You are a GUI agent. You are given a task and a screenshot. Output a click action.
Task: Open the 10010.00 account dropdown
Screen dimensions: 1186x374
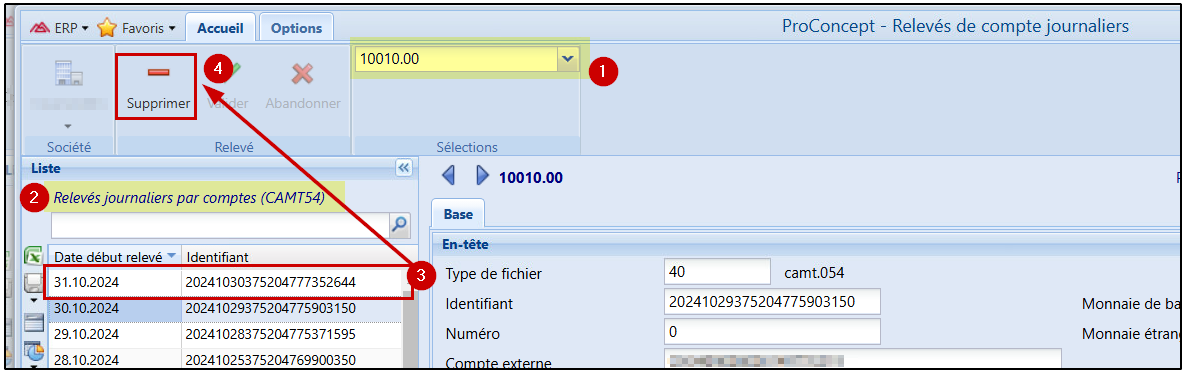(x=567, y=58)
